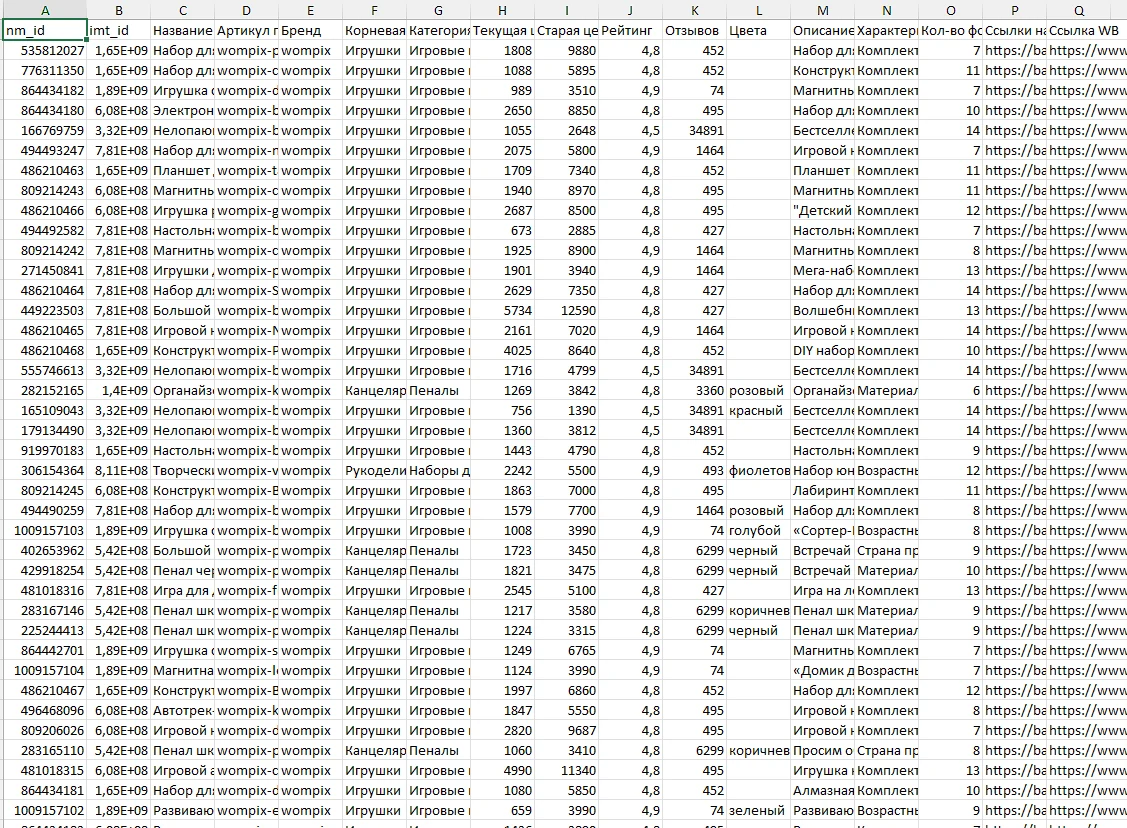Select color cell 'красный'
The height and width of the screenshot is (828, 1127).
(x=758, y=410)
